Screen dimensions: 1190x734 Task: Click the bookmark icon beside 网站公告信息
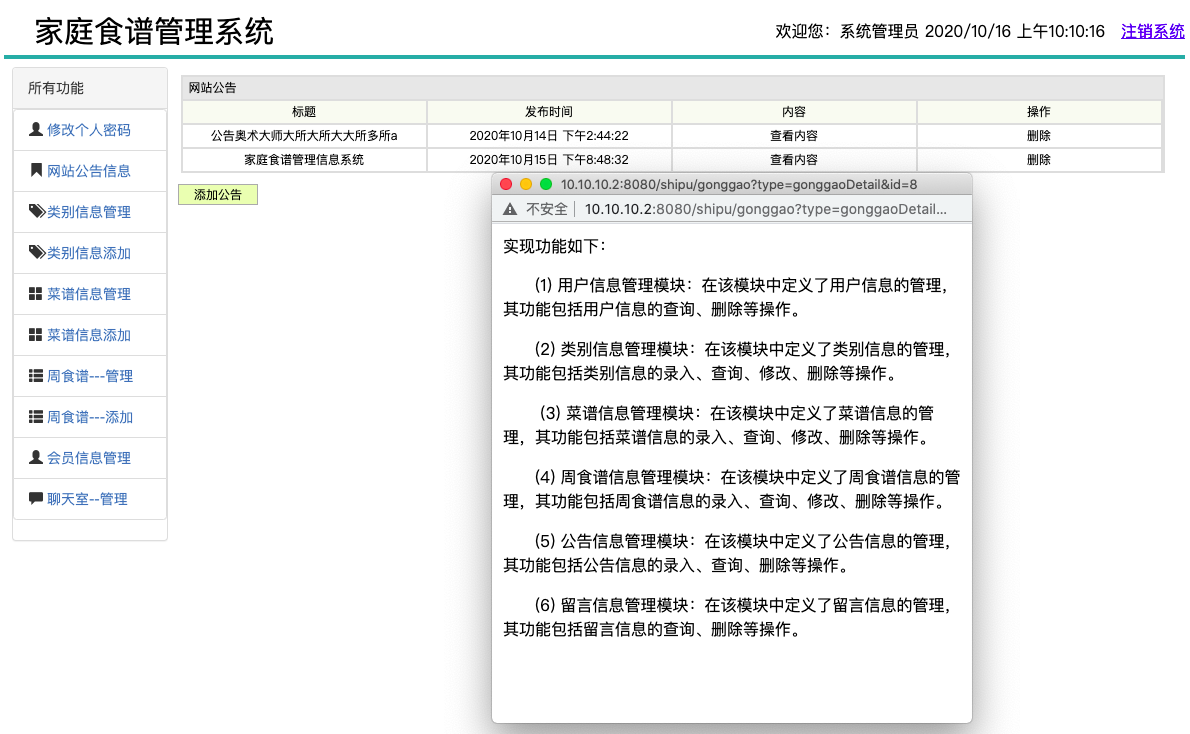tap(36, 170)
